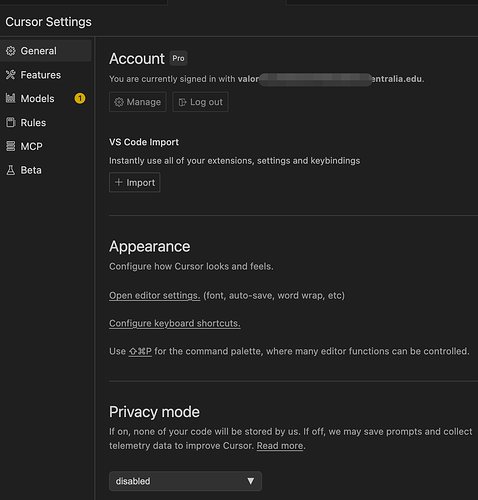Open Configure keyboard shortcuts link
This screenshot has width=478, height=500.
pos(175,323)
